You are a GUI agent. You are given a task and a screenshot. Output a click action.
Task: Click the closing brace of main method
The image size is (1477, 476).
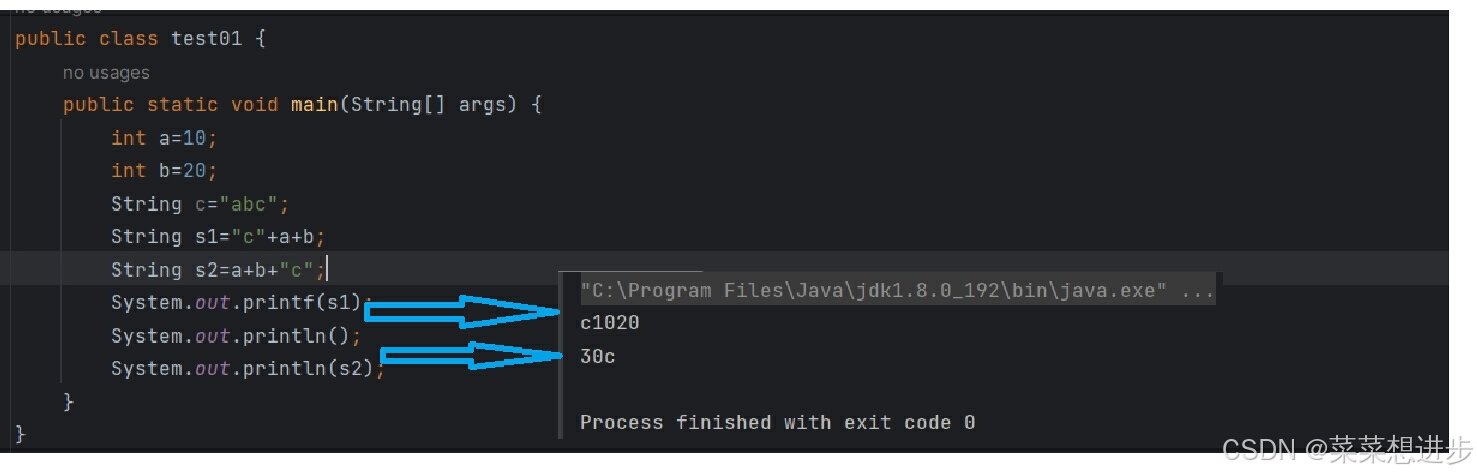click(69, 401)
